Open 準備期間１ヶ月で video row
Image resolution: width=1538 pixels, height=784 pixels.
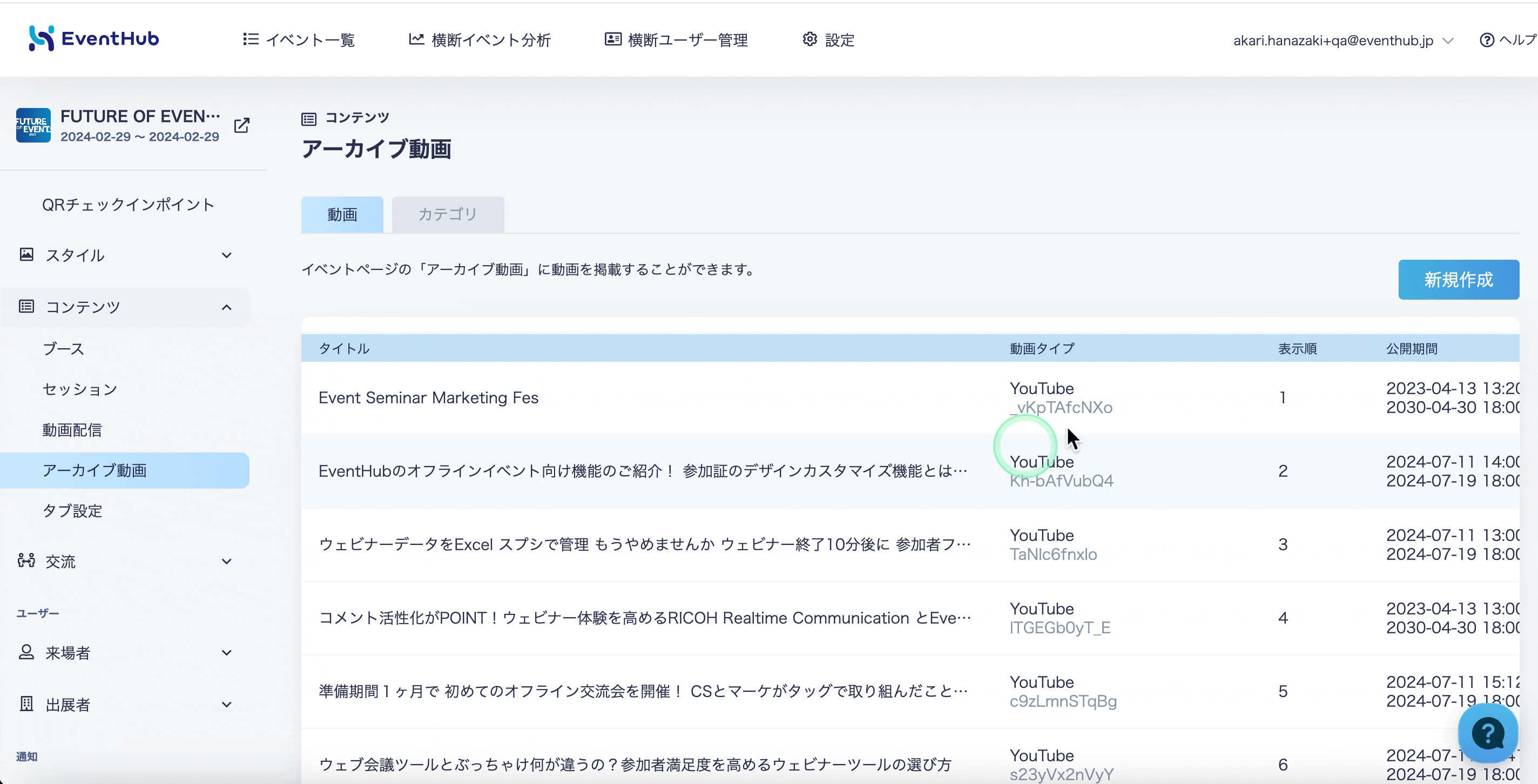coord(910,692)
